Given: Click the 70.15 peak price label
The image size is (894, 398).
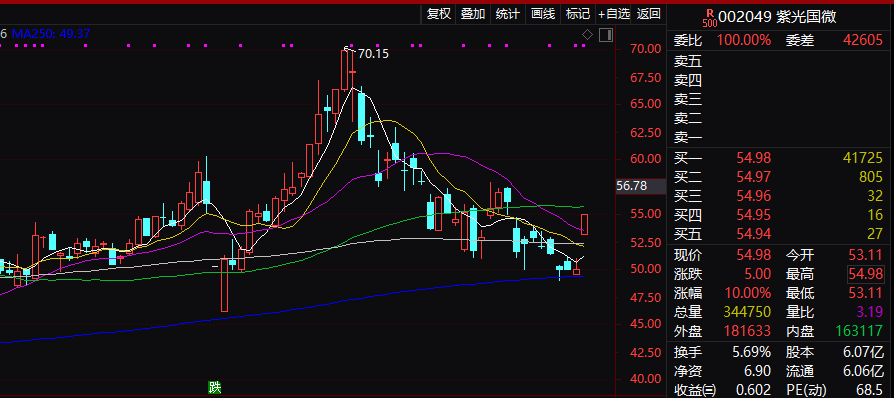Looking at the screenshot, I should click(373, 54).
